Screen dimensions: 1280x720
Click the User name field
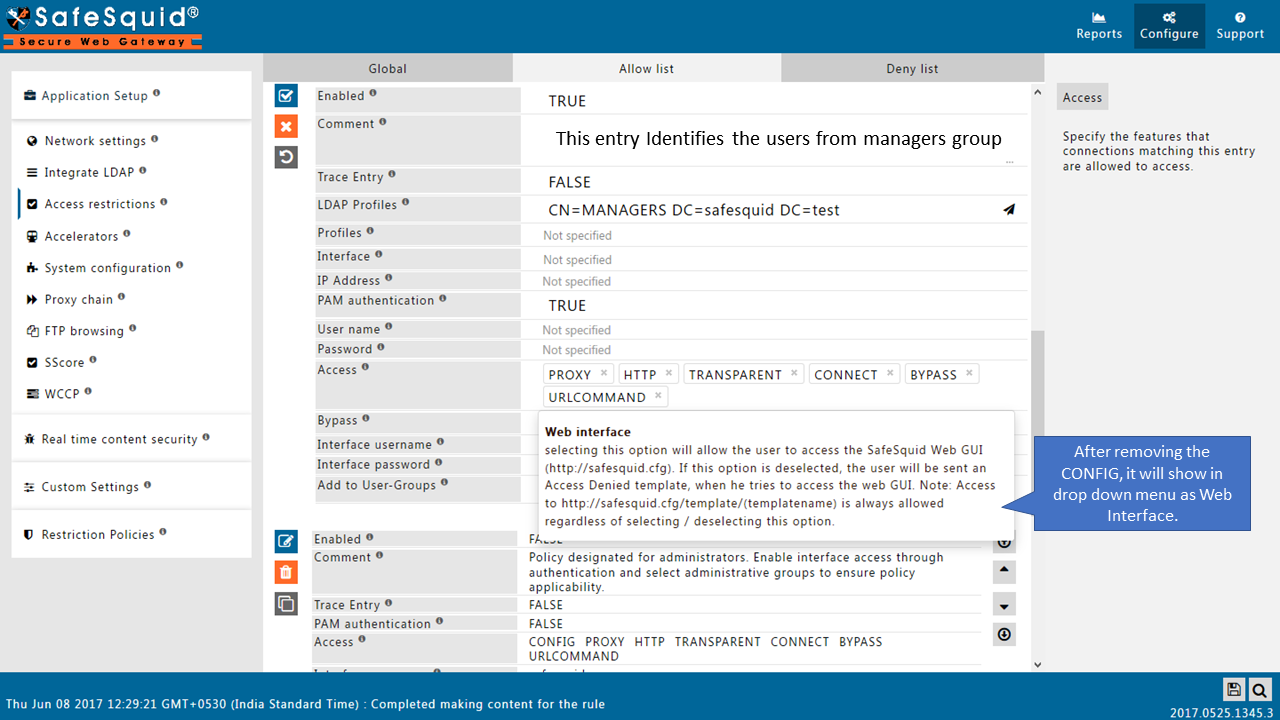[x=775, y=330]
